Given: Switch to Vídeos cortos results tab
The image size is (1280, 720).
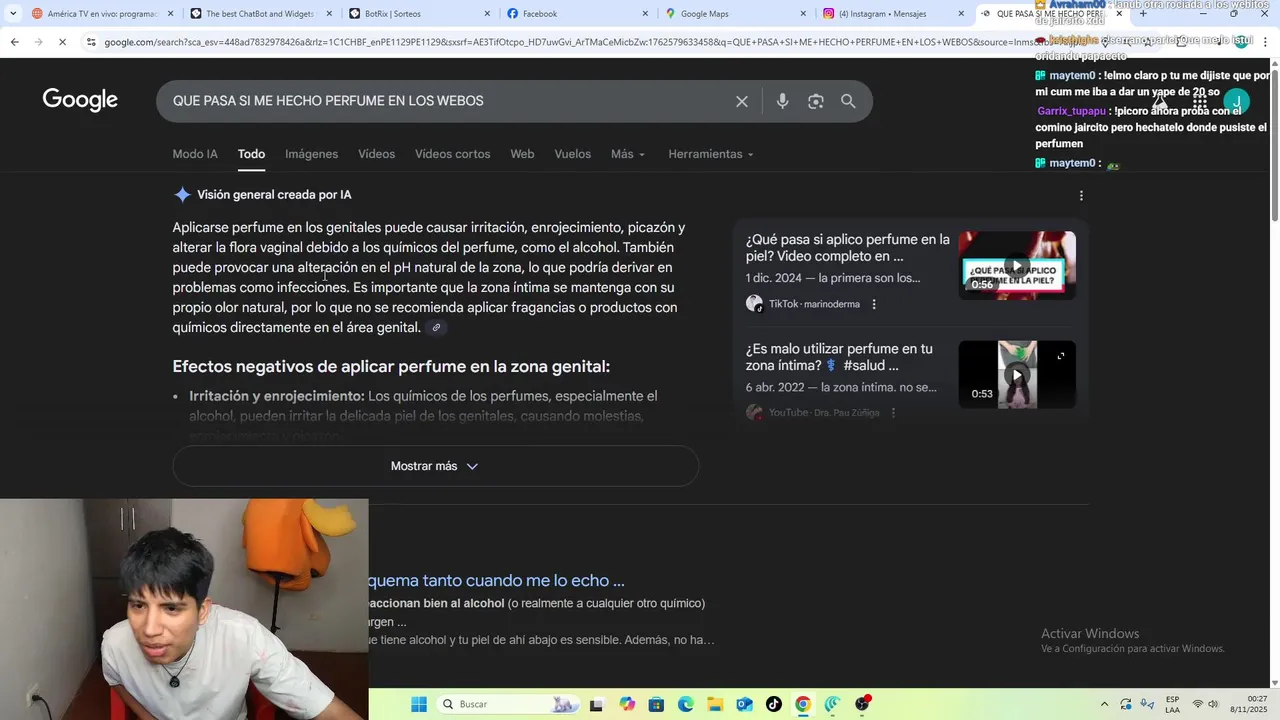Looking at the screenshot, I should [453, 154].
